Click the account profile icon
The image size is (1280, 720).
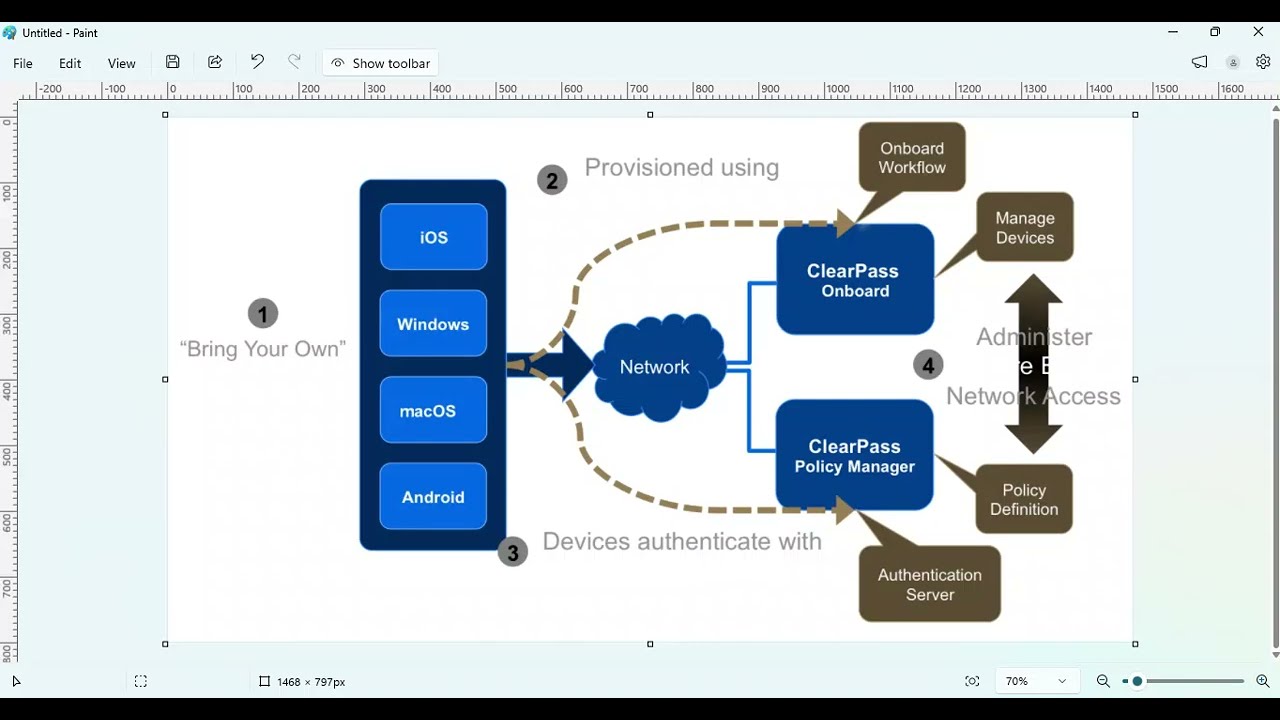(x=1233, y=62)
